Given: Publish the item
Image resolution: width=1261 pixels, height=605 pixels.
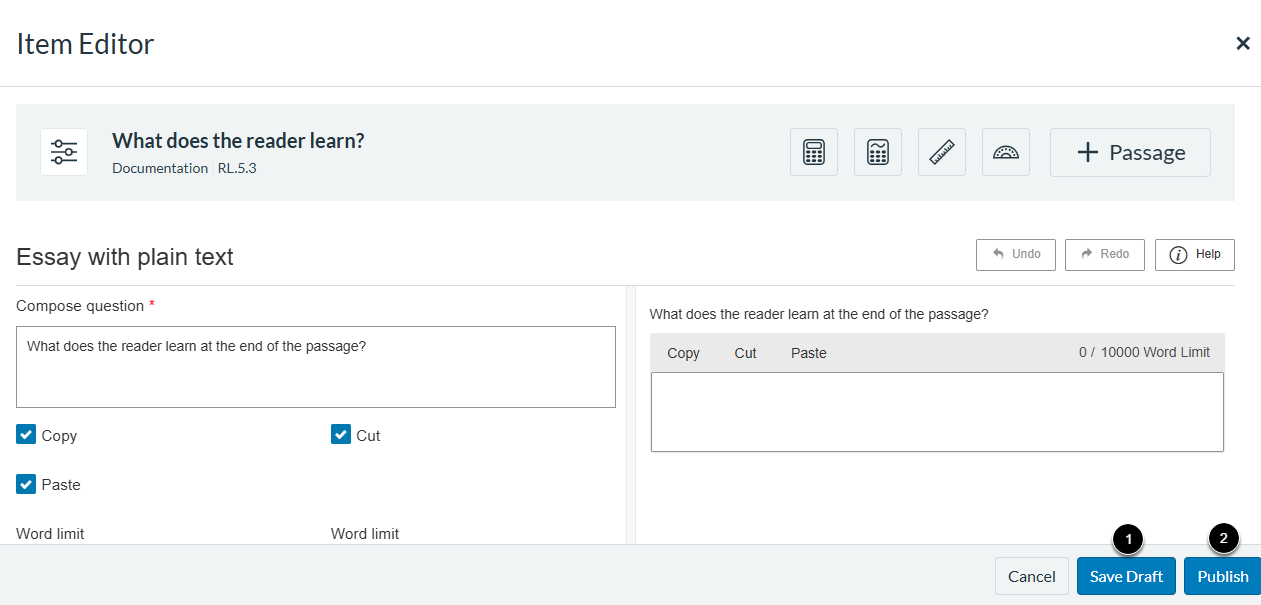Looking at the screenshot, I should tap(1222, 576).
